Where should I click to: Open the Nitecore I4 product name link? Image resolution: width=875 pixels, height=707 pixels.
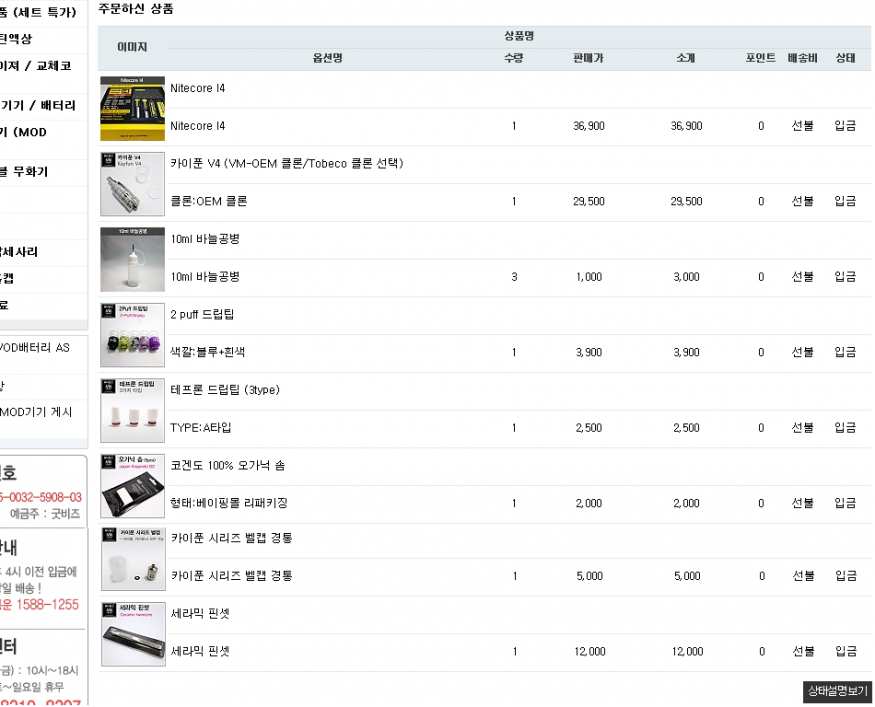click(x=198, y=88)
